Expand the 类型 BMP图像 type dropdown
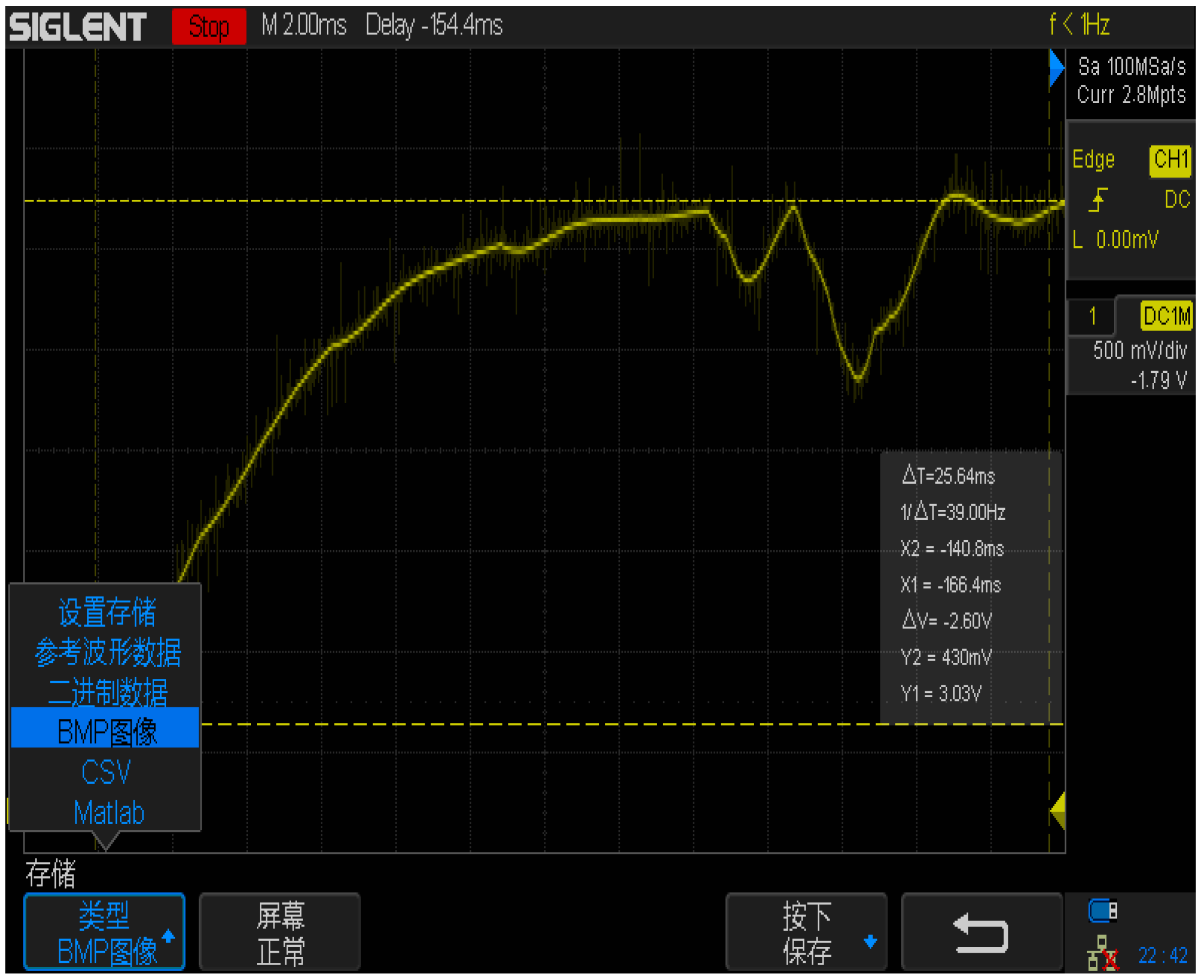Image resolution: width=1204 pixels, height=980 pixels. (104, 932)
